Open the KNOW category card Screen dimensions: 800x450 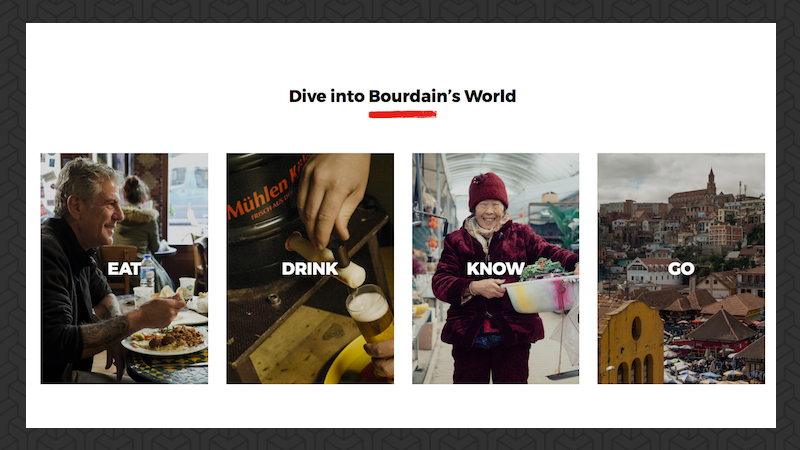click(495, 268)
